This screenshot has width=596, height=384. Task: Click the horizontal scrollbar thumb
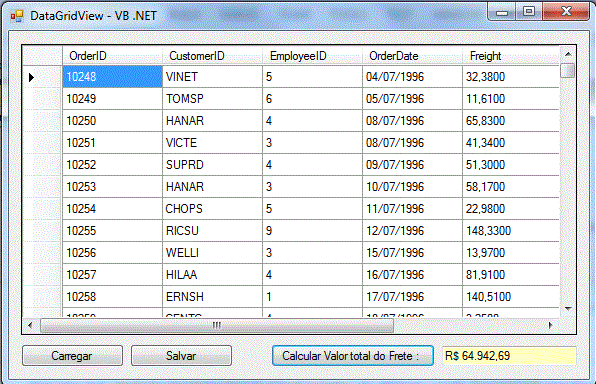click(x=217, y=325)
